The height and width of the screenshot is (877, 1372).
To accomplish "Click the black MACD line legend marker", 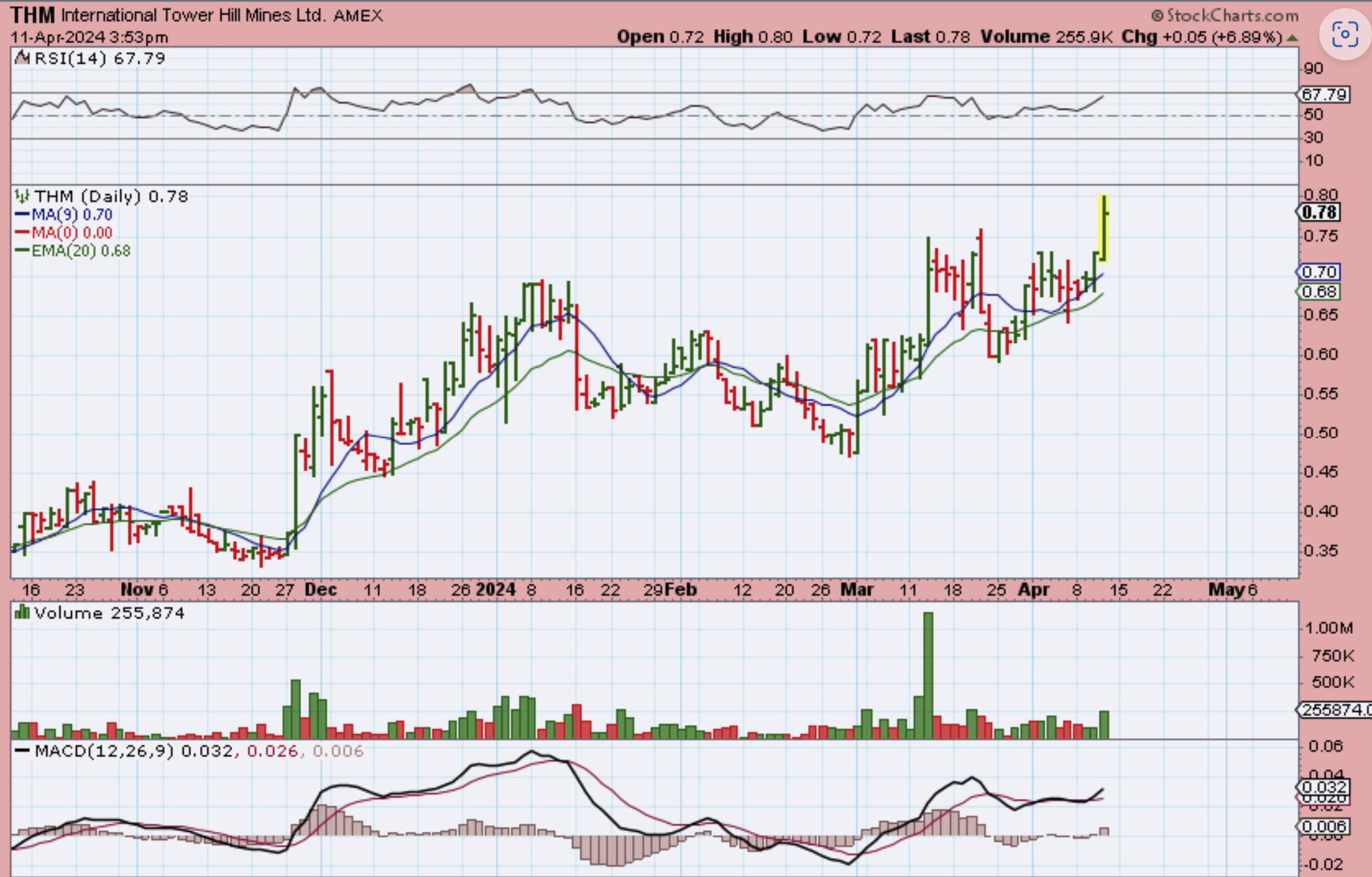I will [22, 751].
